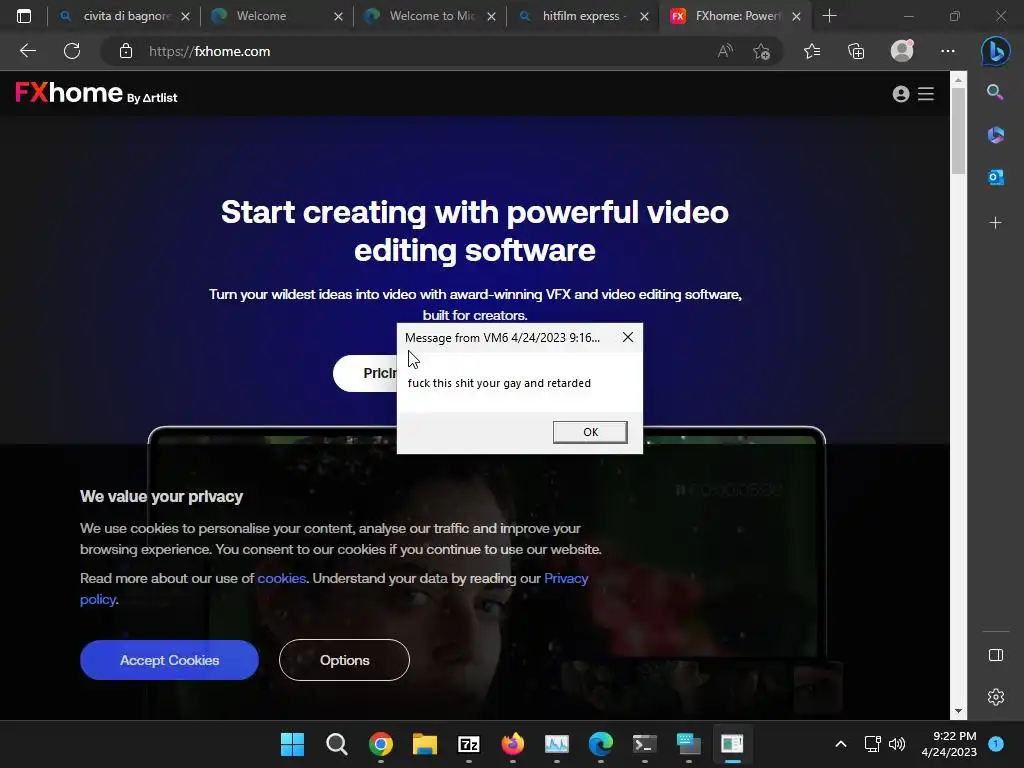The height and width of the screenshot is (768, 1024).
Task: Click OK in the VM6 message dialog
Action: pos(590,432)
